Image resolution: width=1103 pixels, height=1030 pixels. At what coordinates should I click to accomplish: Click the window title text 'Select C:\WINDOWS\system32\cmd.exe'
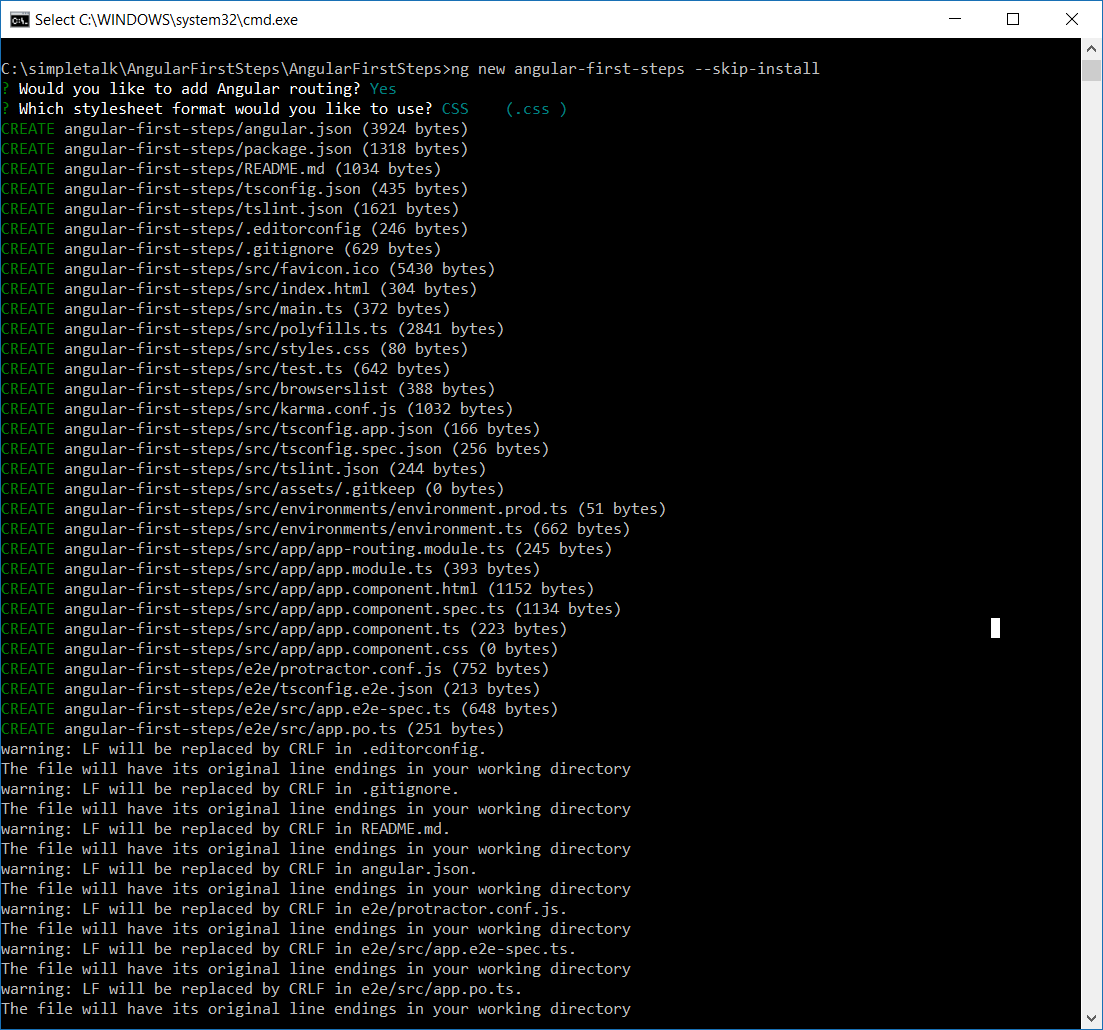pos(167,20)
